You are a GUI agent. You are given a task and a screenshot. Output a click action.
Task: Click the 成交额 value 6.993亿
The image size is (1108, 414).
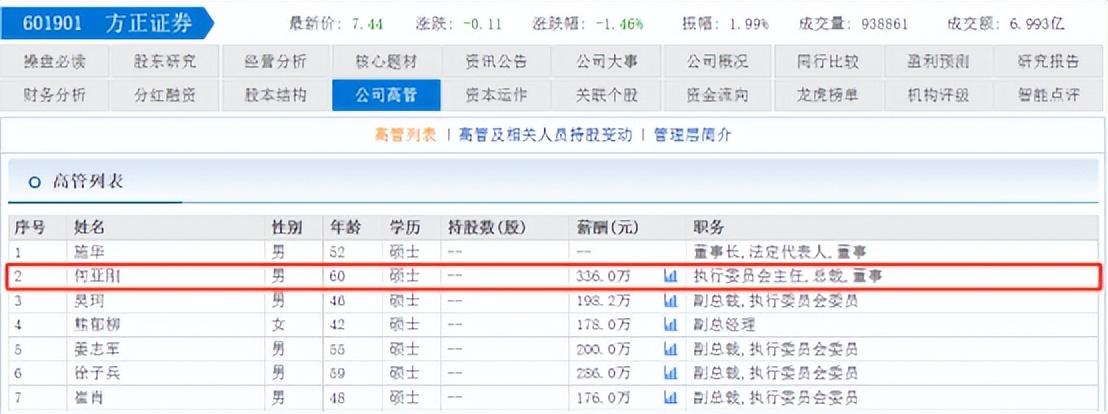pyautogui.click(x=1036, y=24)
